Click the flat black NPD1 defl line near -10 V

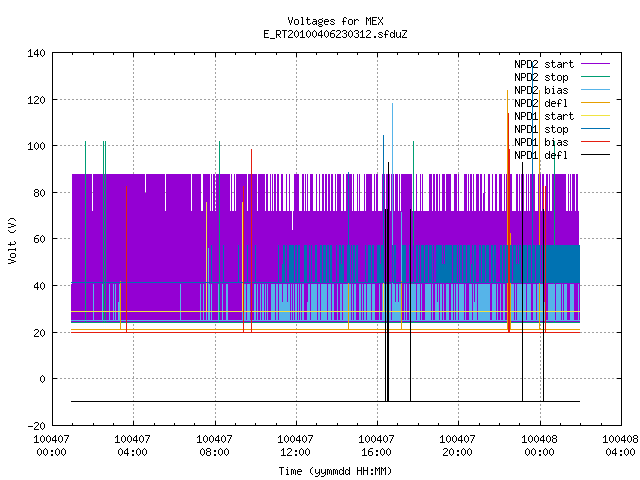[x=325, y=402]
